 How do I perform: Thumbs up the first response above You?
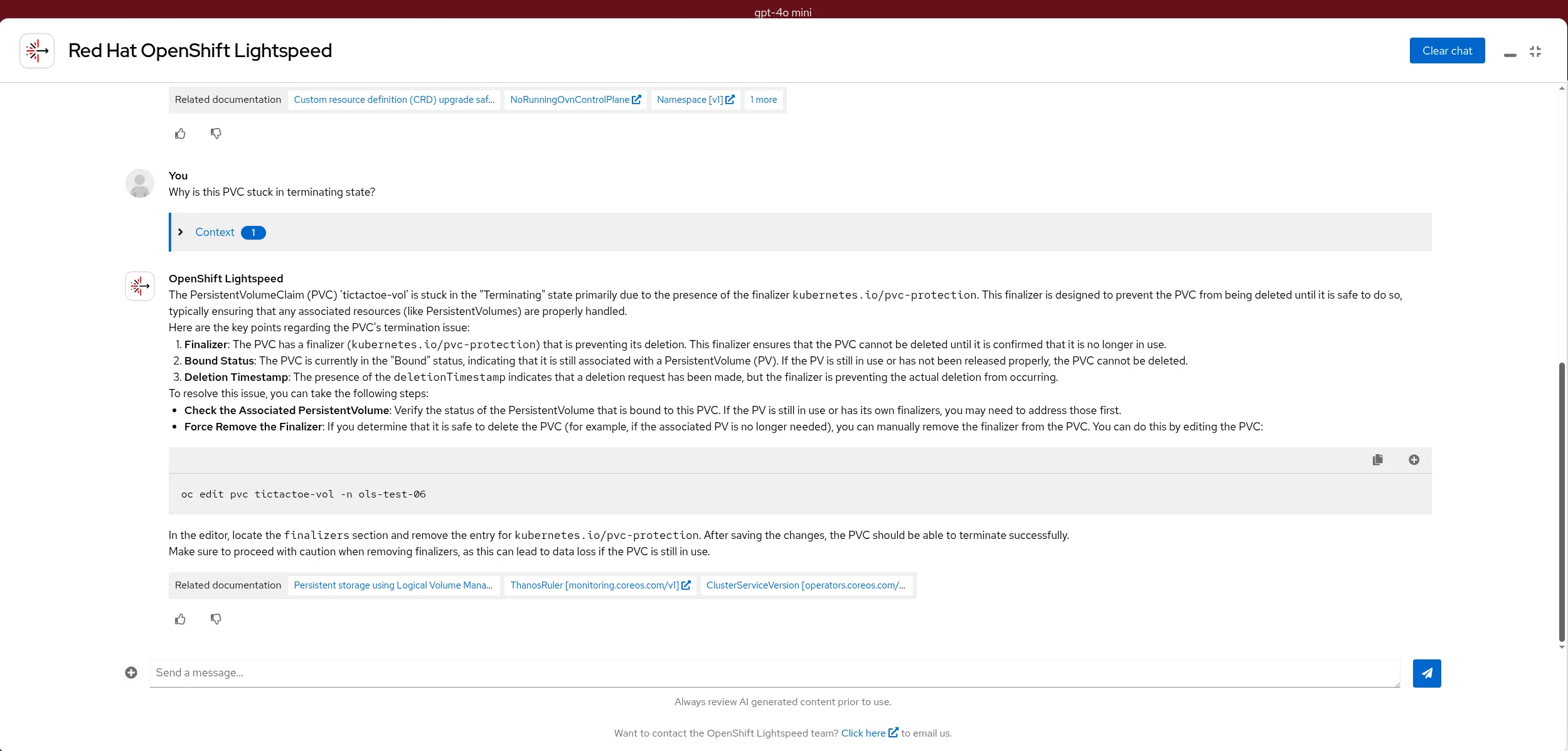(180, 134)
